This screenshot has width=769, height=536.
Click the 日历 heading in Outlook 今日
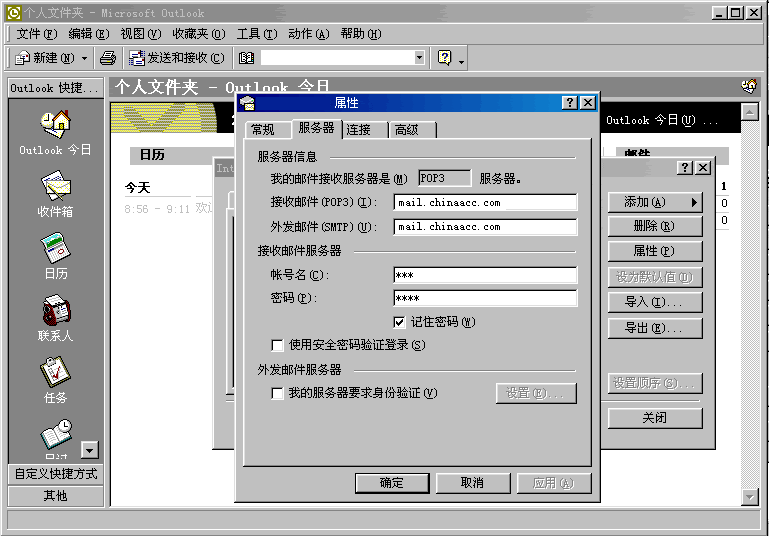pyautogui.click(x=152, y=155)
